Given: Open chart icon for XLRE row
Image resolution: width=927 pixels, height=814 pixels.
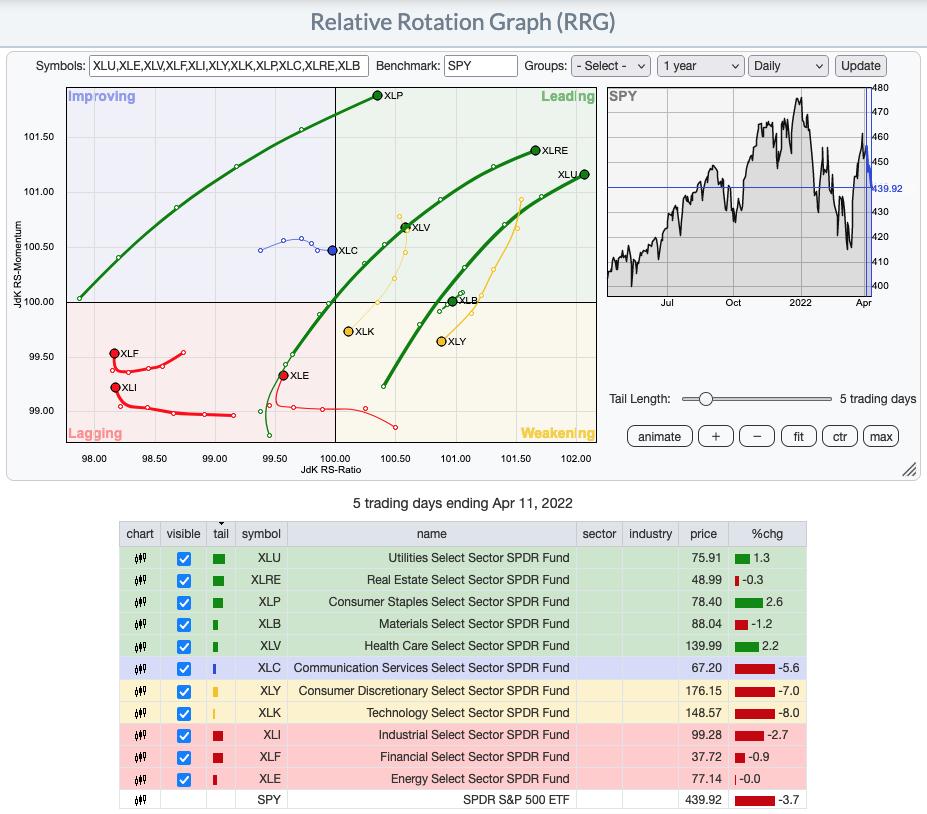Looking at the screenshot, I should coord(140,580).
